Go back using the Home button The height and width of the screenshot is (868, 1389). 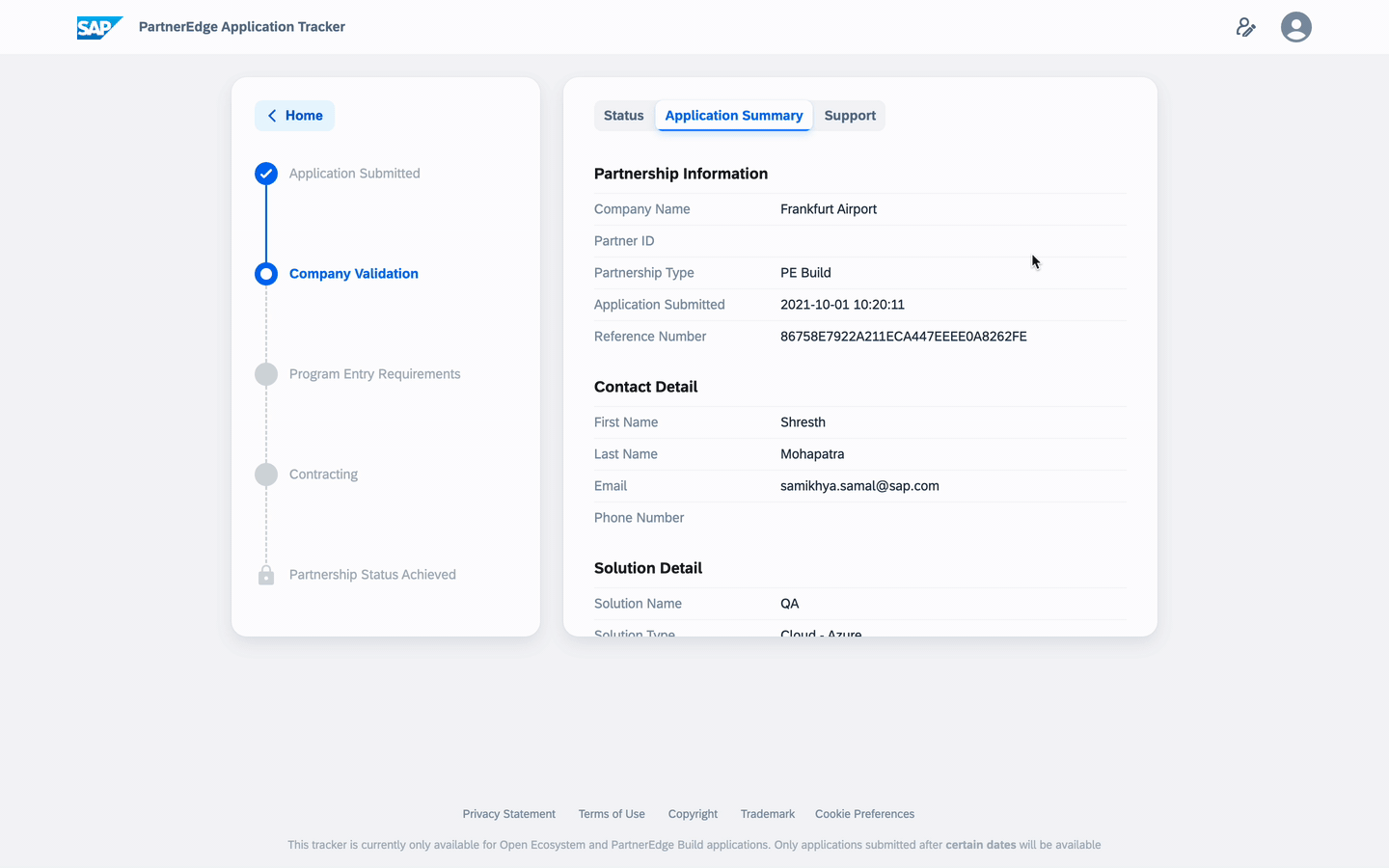tap(295, 116)
